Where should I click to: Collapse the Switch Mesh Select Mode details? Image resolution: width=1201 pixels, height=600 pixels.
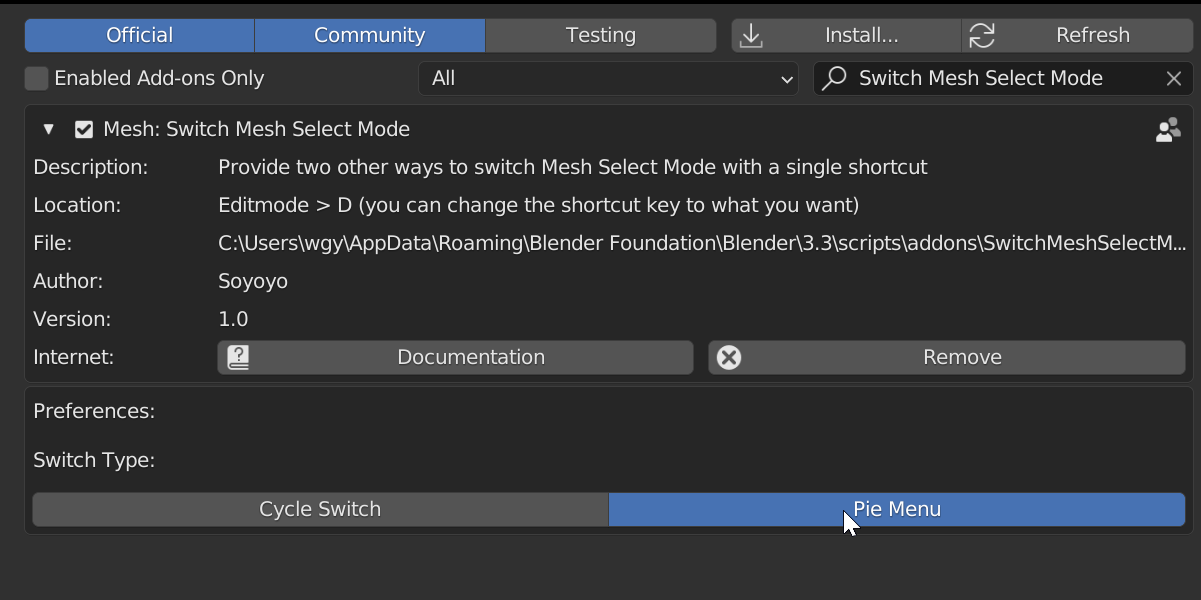(48, 129)
